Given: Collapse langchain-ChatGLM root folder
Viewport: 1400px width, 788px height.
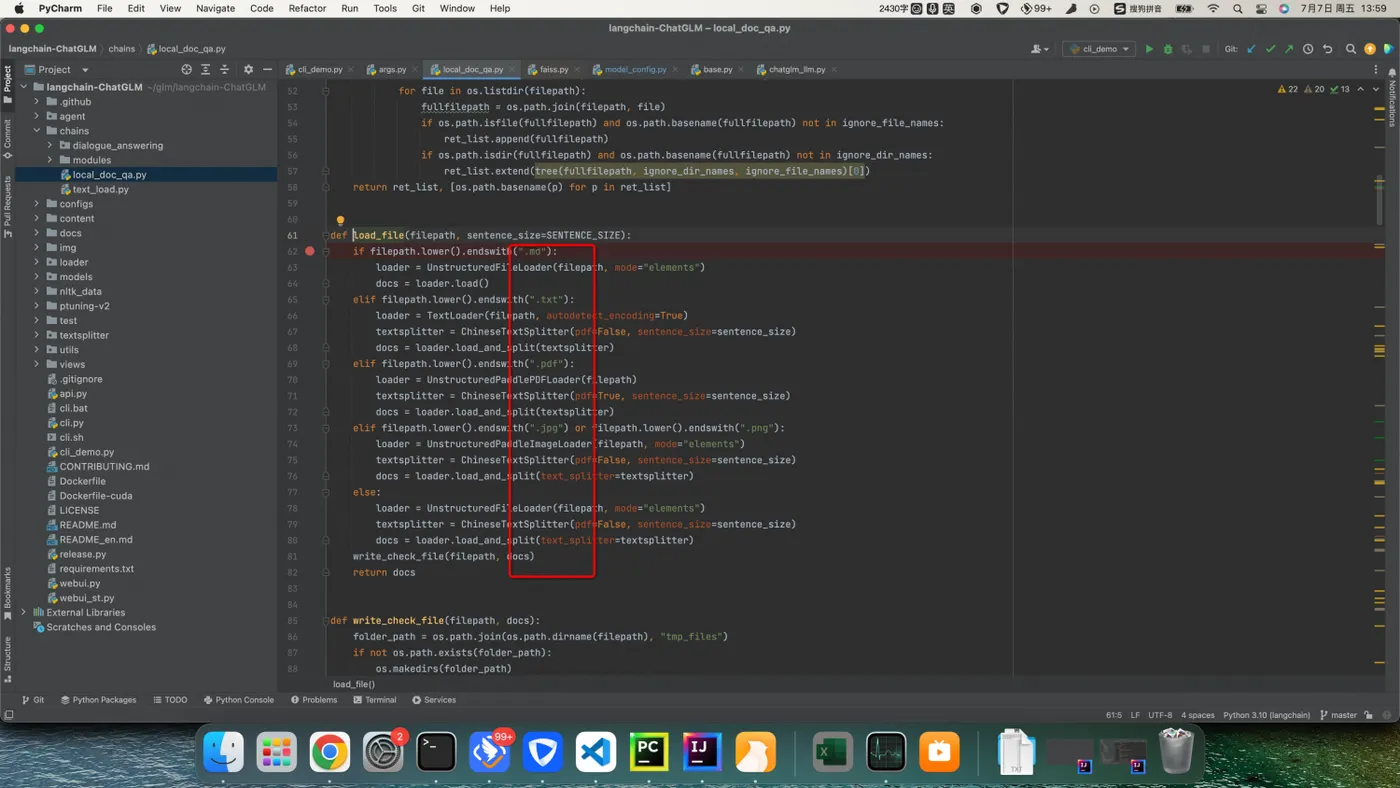Looking at the screenshot, I should click(x=24, y=87).
